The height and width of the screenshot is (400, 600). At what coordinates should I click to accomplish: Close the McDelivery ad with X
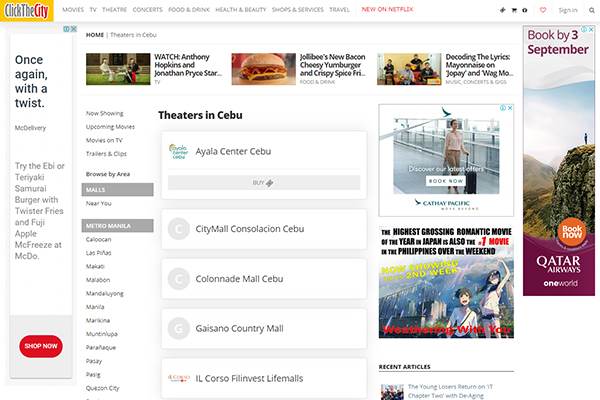tap(74, 29)
